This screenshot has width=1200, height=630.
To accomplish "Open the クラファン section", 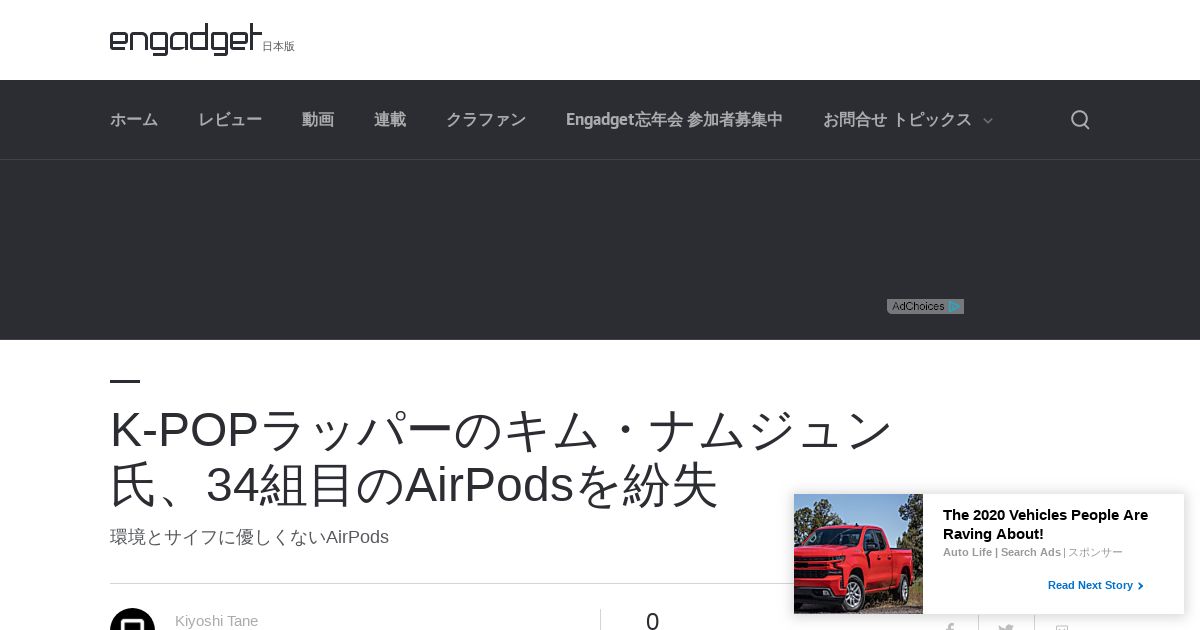I will coord(486,120).
